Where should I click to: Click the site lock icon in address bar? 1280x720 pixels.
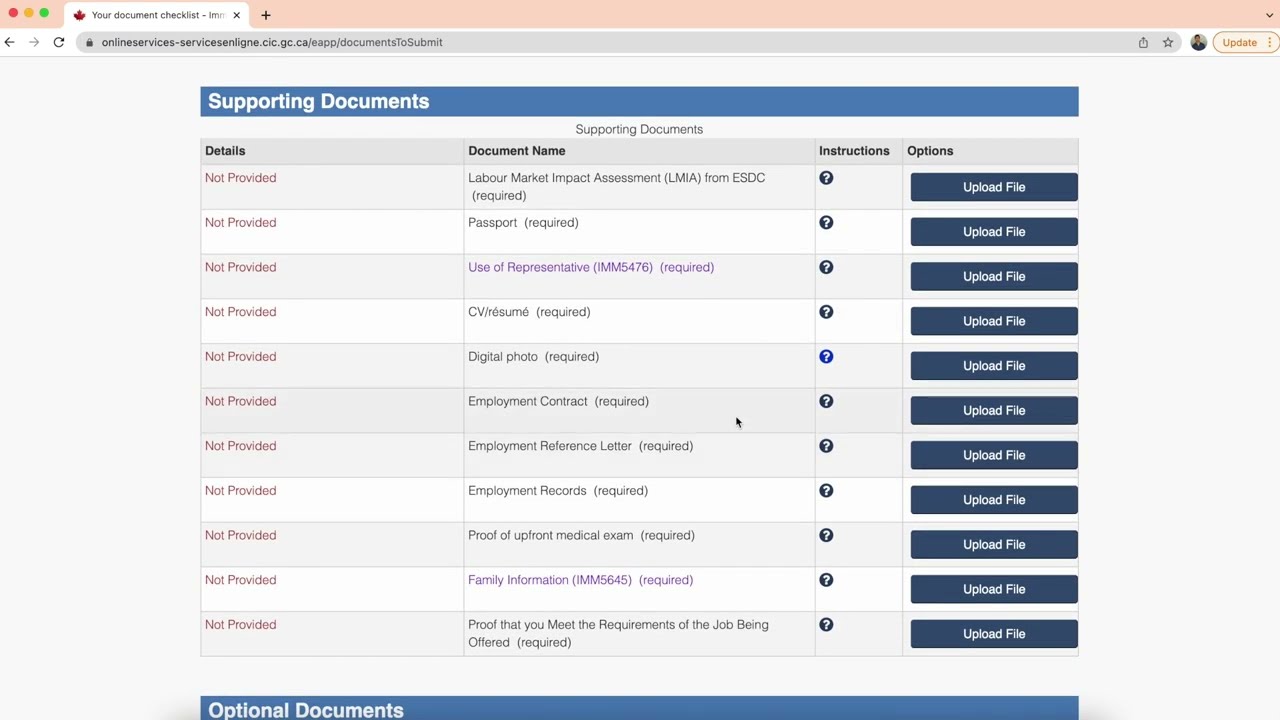pos(90,42)
